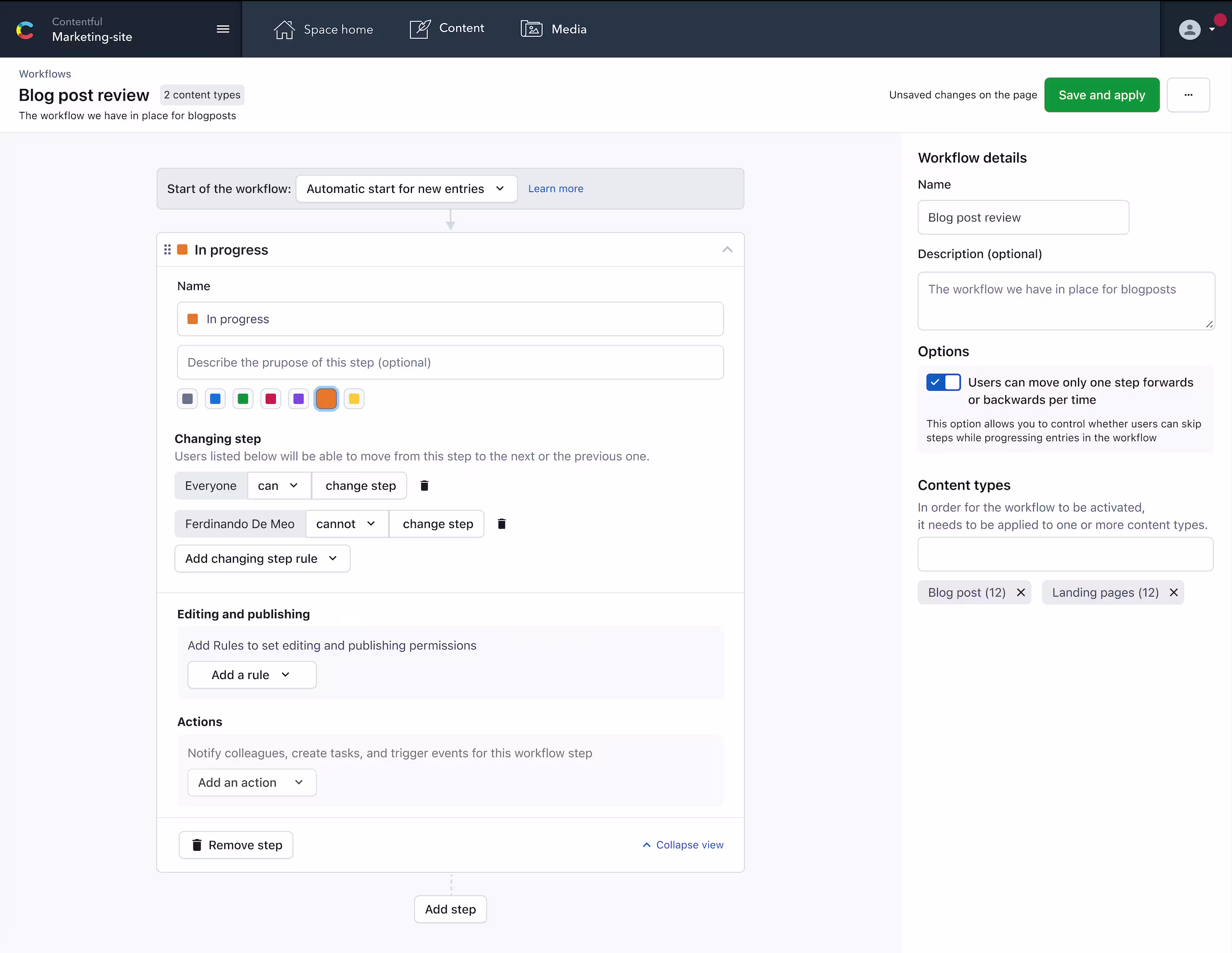This screenshot has width=1232, height=953.
Task: Open the Add an action dropdown
Action: [252, 782]
